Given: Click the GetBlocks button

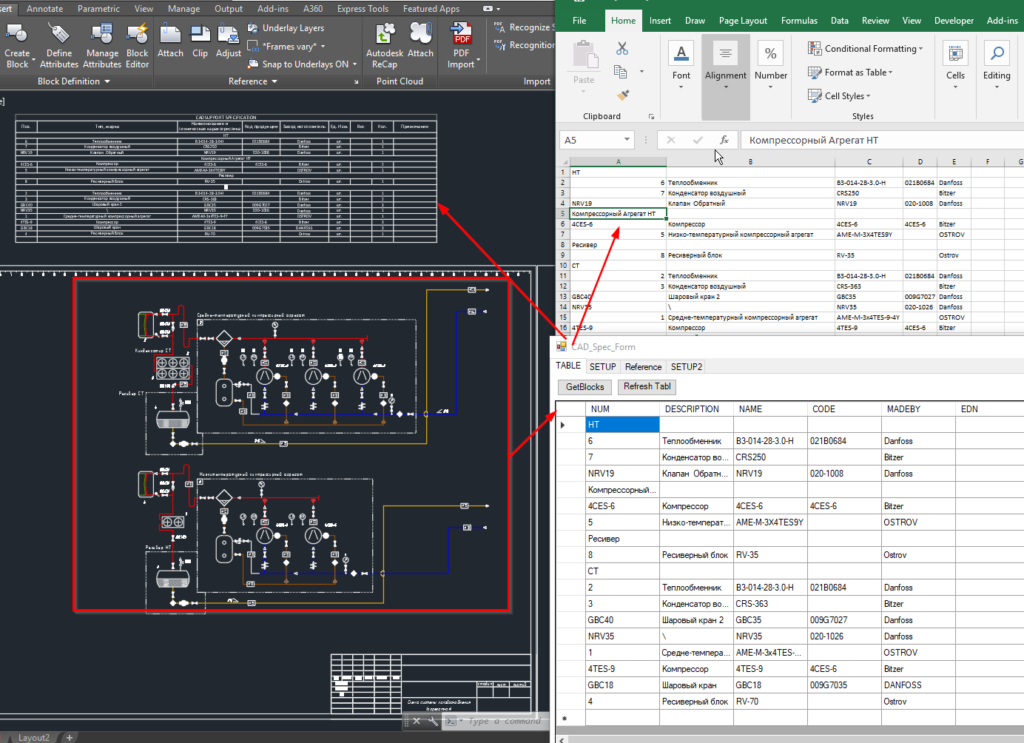Looking at the screenshot, I should (584, 387).
